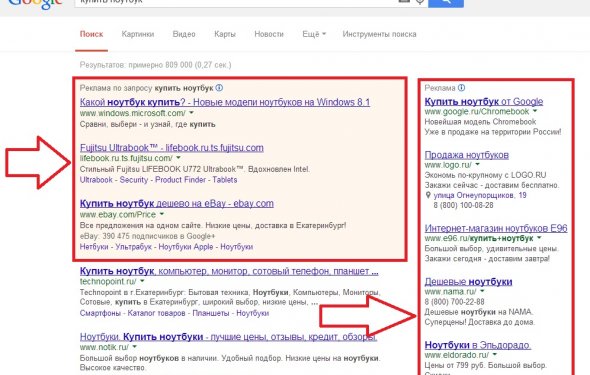Open the technopoint result 'Купить ноутбук, компьютер, монитор'
This screenshot has width=590, height=375.
[x=229, y=271]
